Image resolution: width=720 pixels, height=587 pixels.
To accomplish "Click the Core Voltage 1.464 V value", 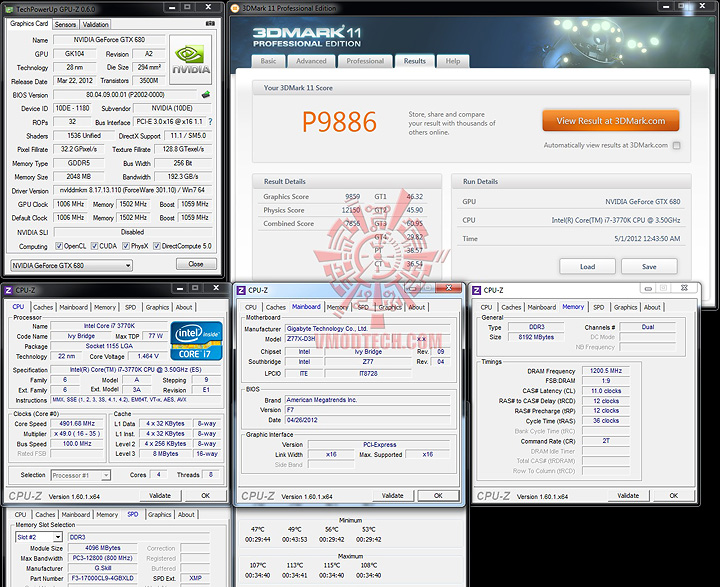I will point(148,356).
